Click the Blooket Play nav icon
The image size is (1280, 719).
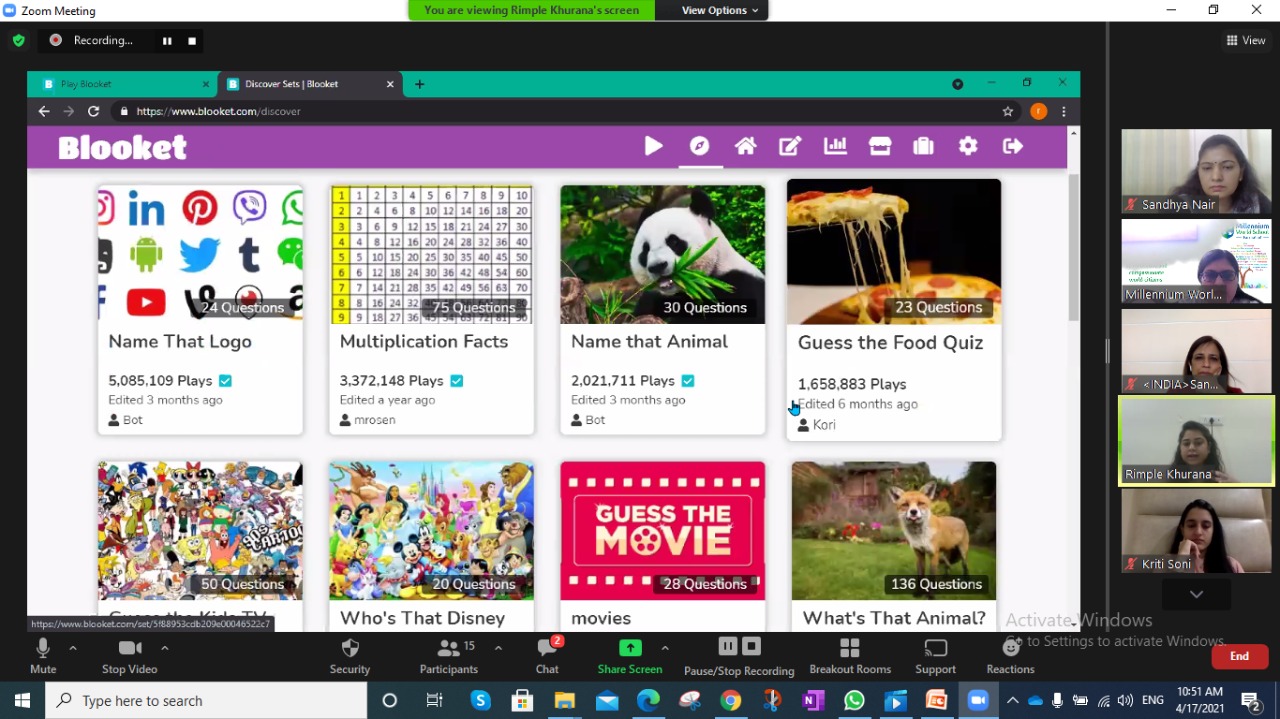pos(653,147)
